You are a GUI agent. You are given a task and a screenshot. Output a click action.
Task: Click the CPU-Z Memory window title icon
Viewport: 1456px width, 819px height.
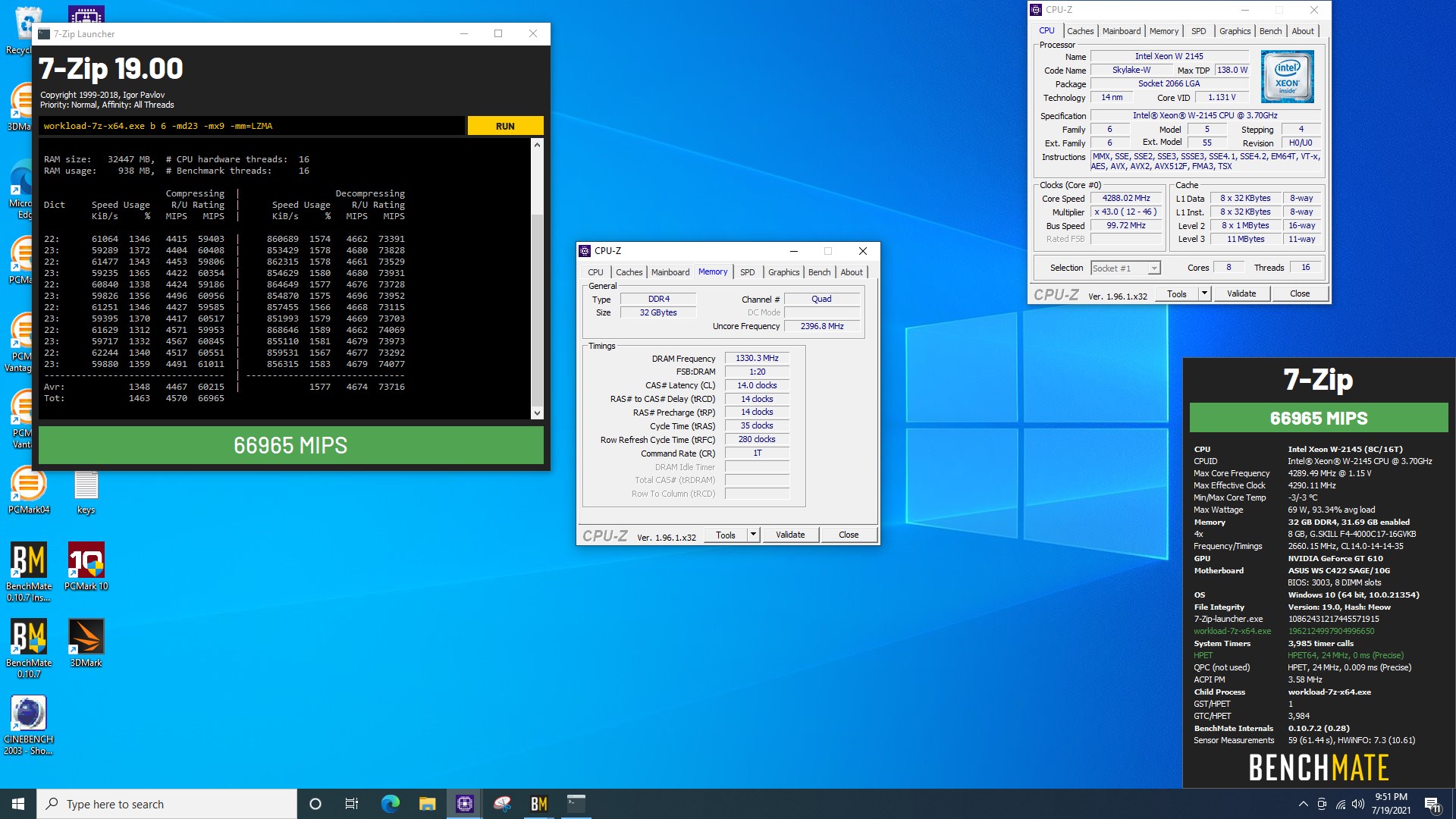585,251
